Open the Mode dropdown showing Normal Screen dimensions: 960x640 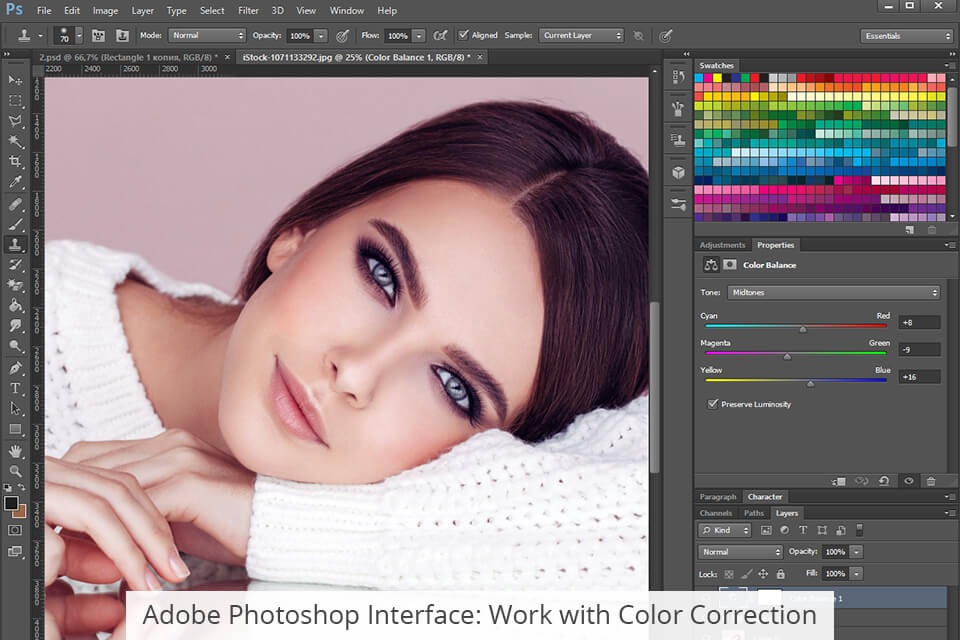[x=207, y=36]
